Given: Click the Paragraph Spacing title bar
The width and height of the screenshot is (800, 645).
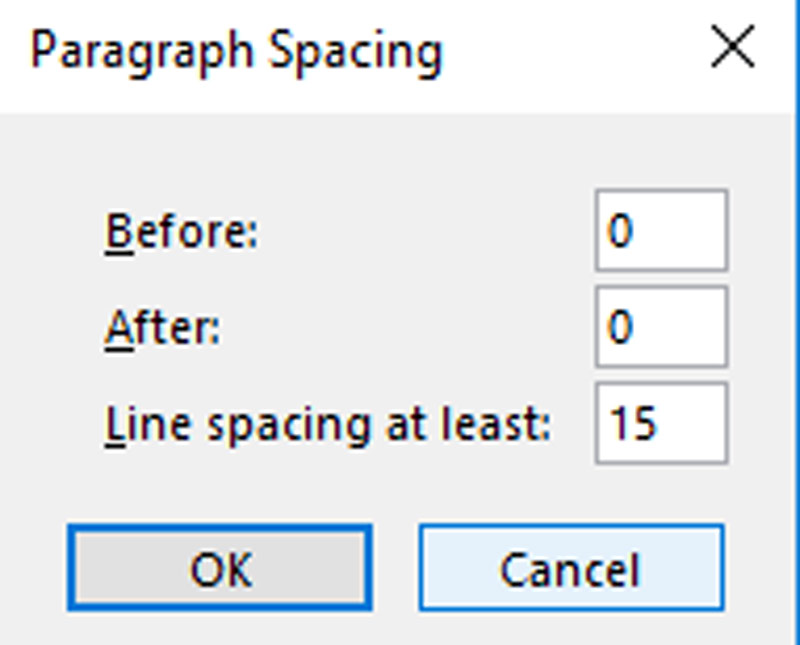Looking at the screenshot, I should [x=300, y=50].
